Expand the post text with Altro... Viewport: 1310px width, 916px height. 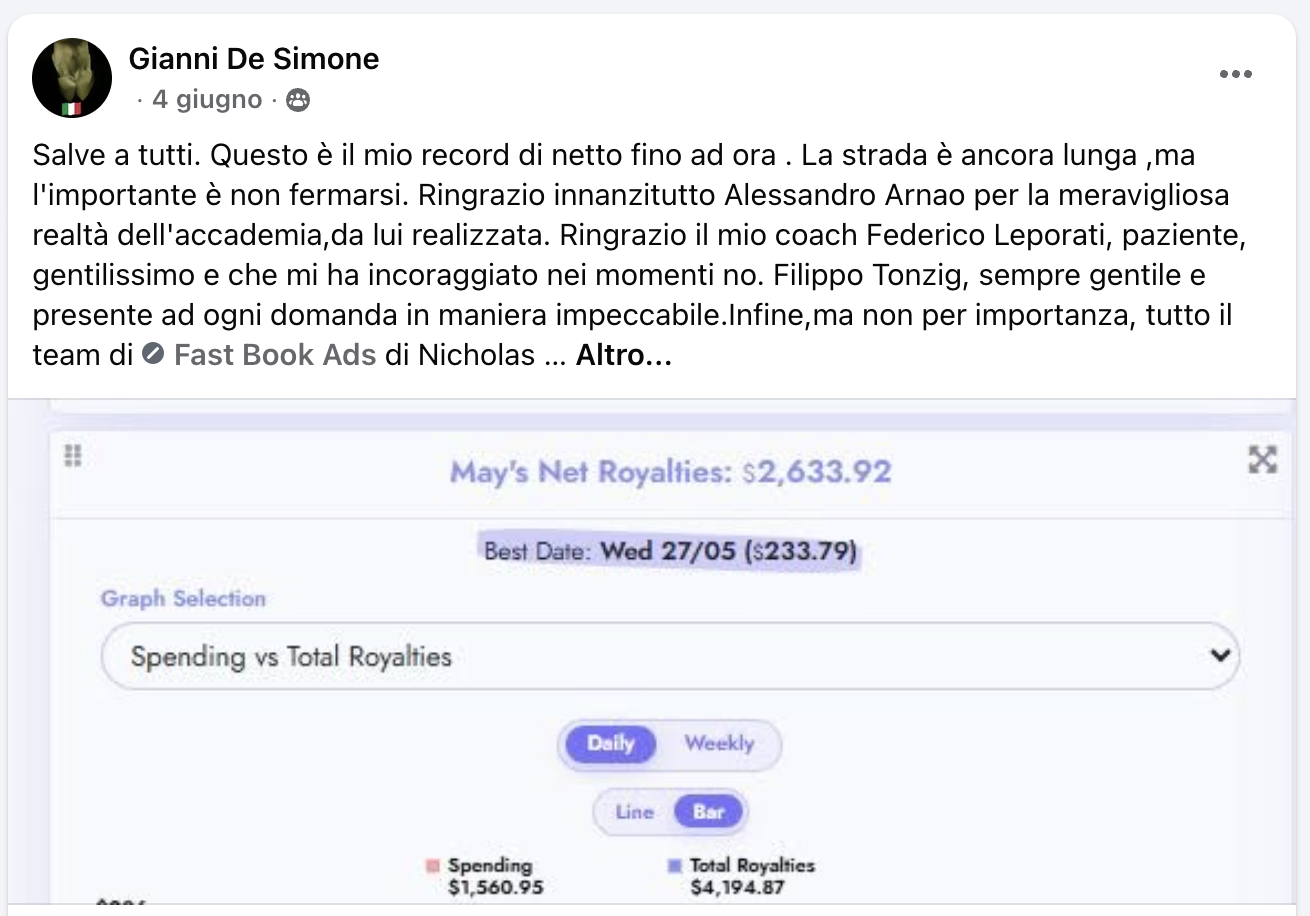tap(624, 354)
